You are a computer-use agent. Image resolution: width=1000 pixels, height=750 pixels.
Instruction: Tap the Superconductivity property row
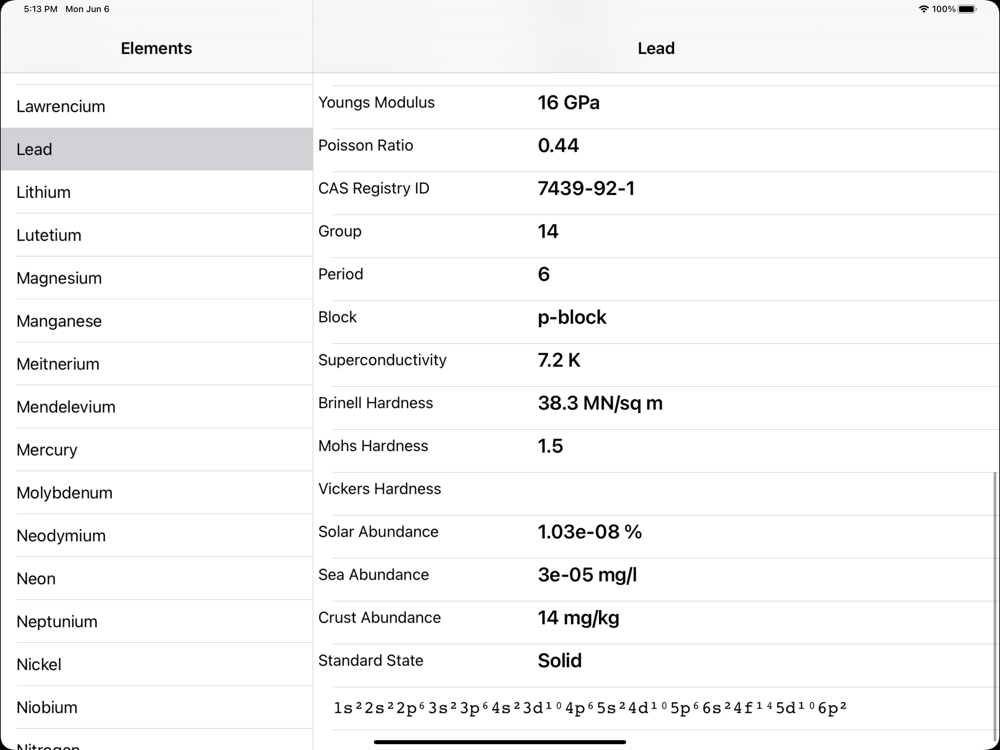pos(655,360)
